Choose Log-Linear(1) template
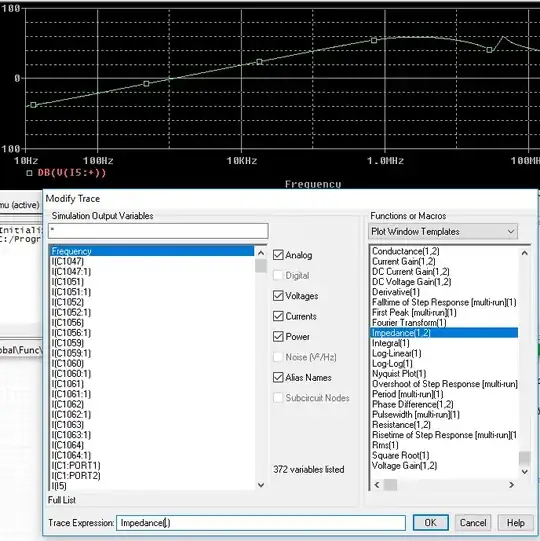Viewport: 540px width, 541px height. point(396,353)
